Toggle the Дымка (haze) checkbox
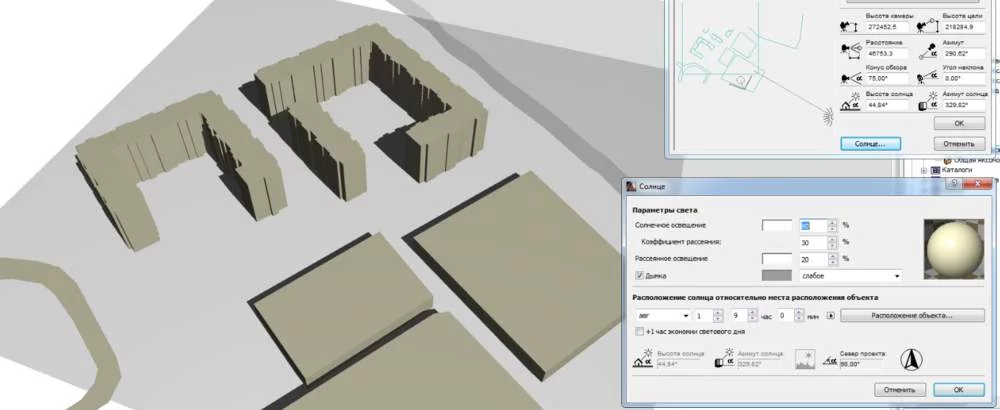This screenshot has width=1000, height=410. click(x=640, y=275)
